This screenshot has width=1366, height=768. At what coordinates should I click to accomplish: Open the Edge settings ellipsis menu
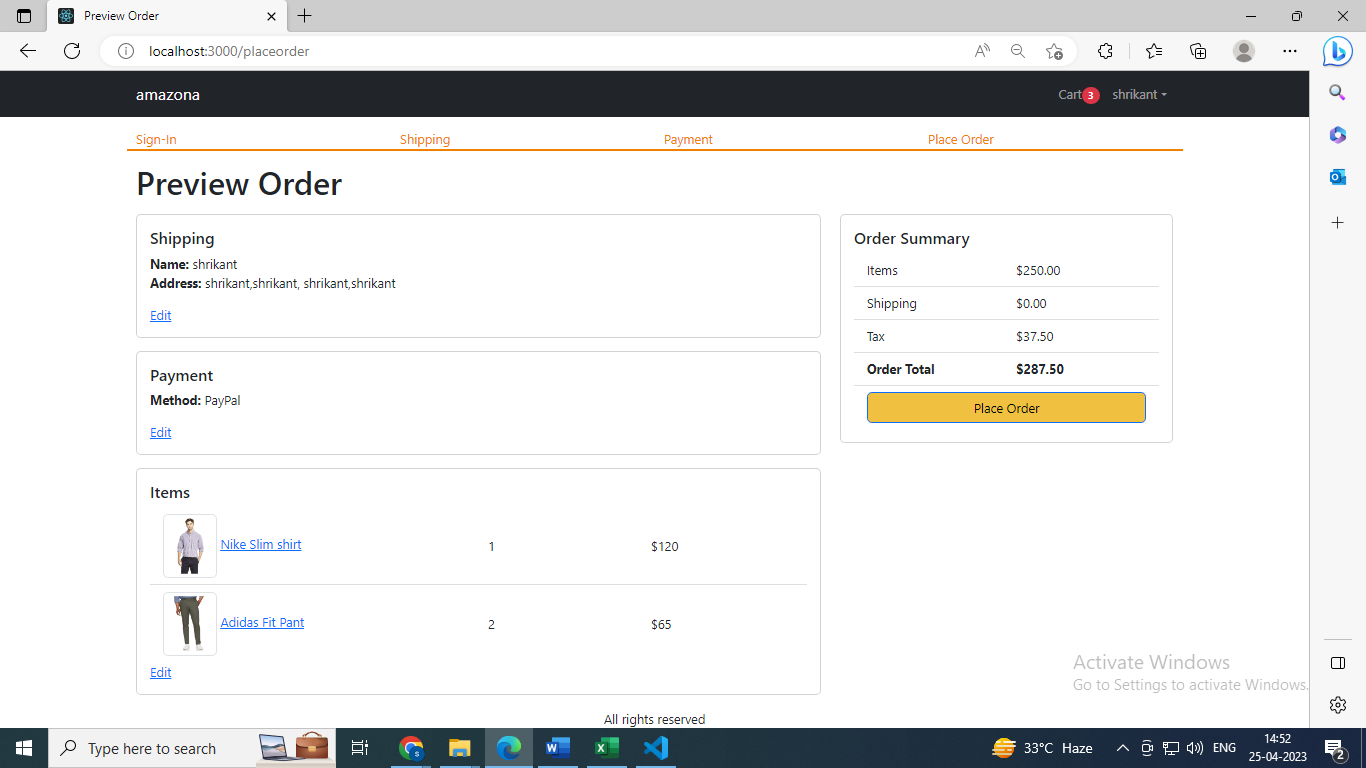tap(1290, 51)
